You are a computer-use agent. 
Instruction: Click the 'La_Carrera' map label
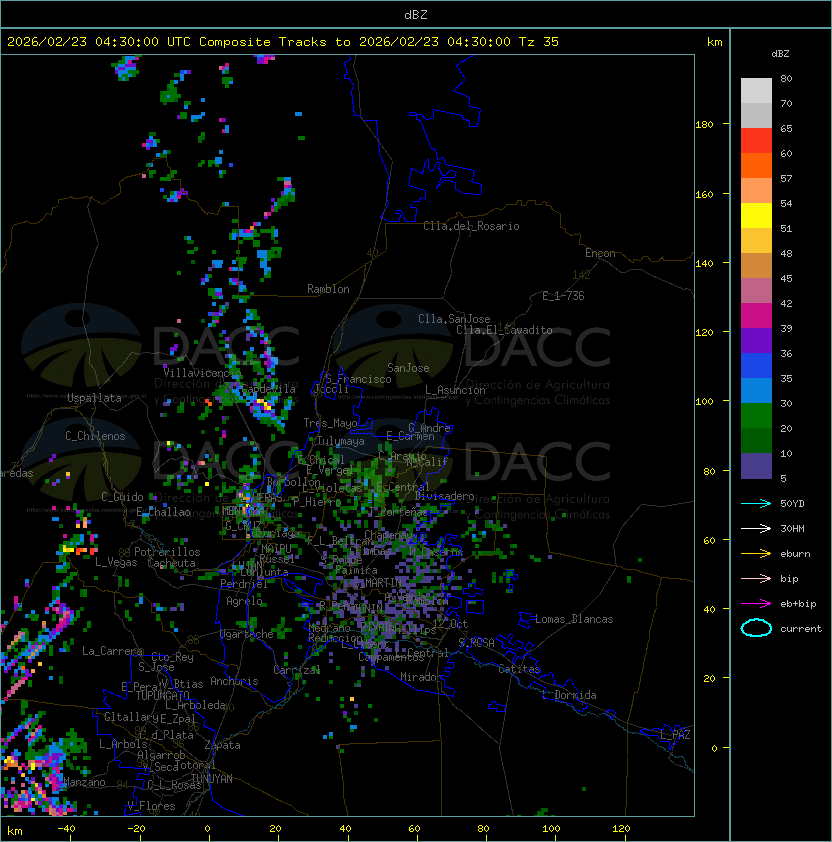coord(112,651)
